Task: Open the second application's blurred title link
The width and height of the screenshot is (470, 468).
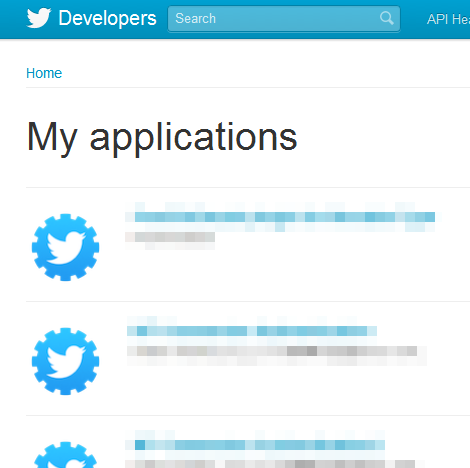Action: (x=252, y=331)
